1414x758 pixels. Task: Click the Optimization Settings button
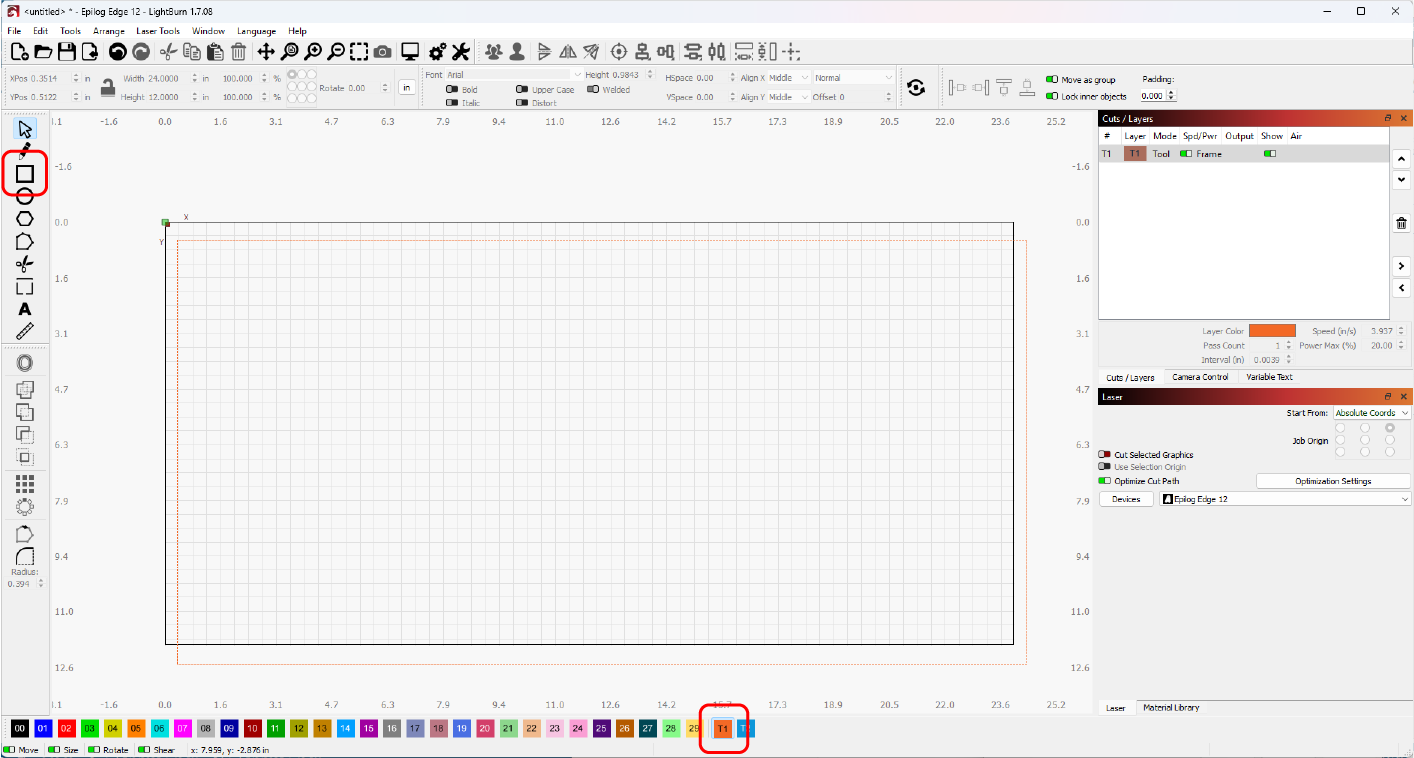point(1333,480)
